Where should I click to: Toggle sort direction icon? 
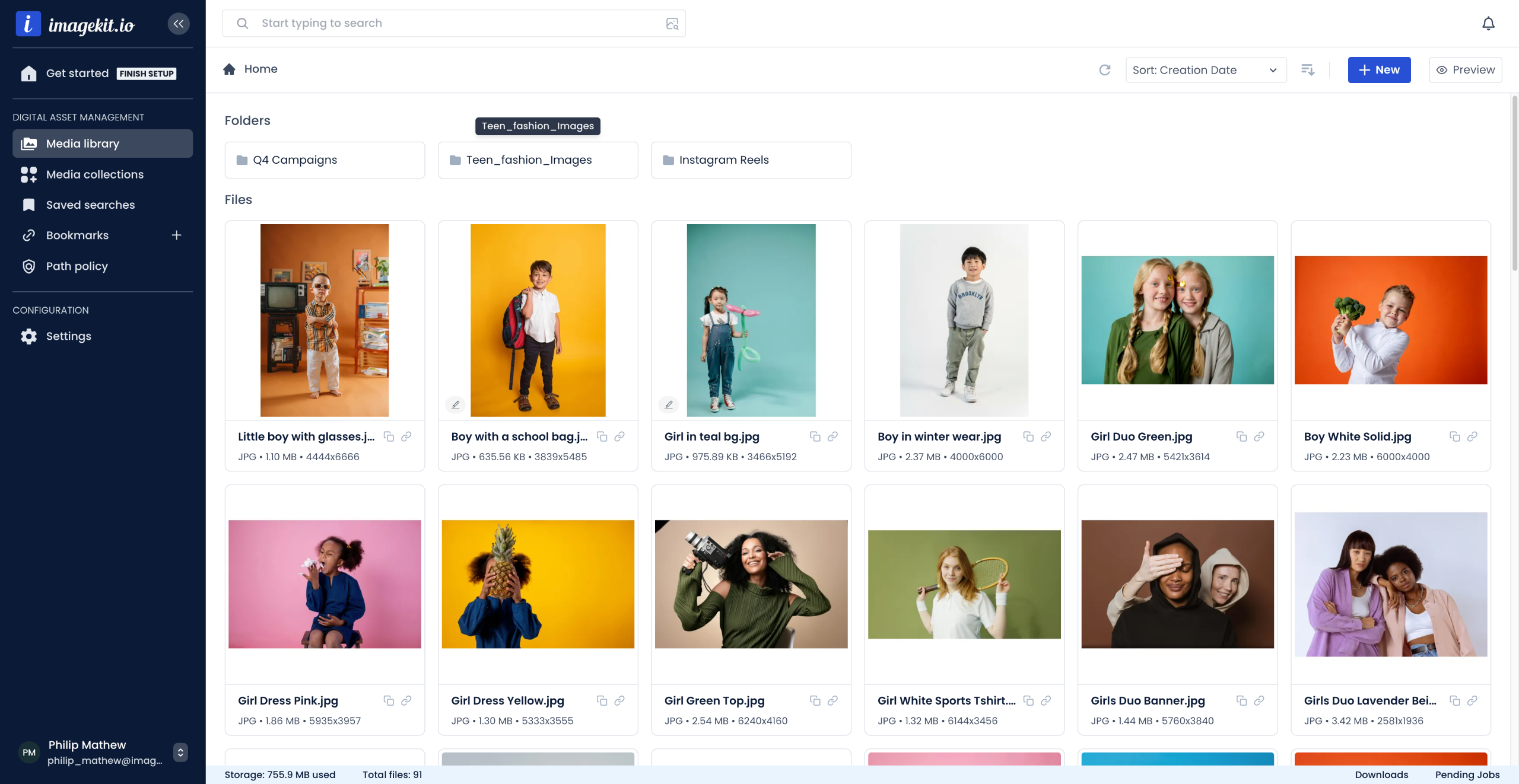(x=1308, y=70)
